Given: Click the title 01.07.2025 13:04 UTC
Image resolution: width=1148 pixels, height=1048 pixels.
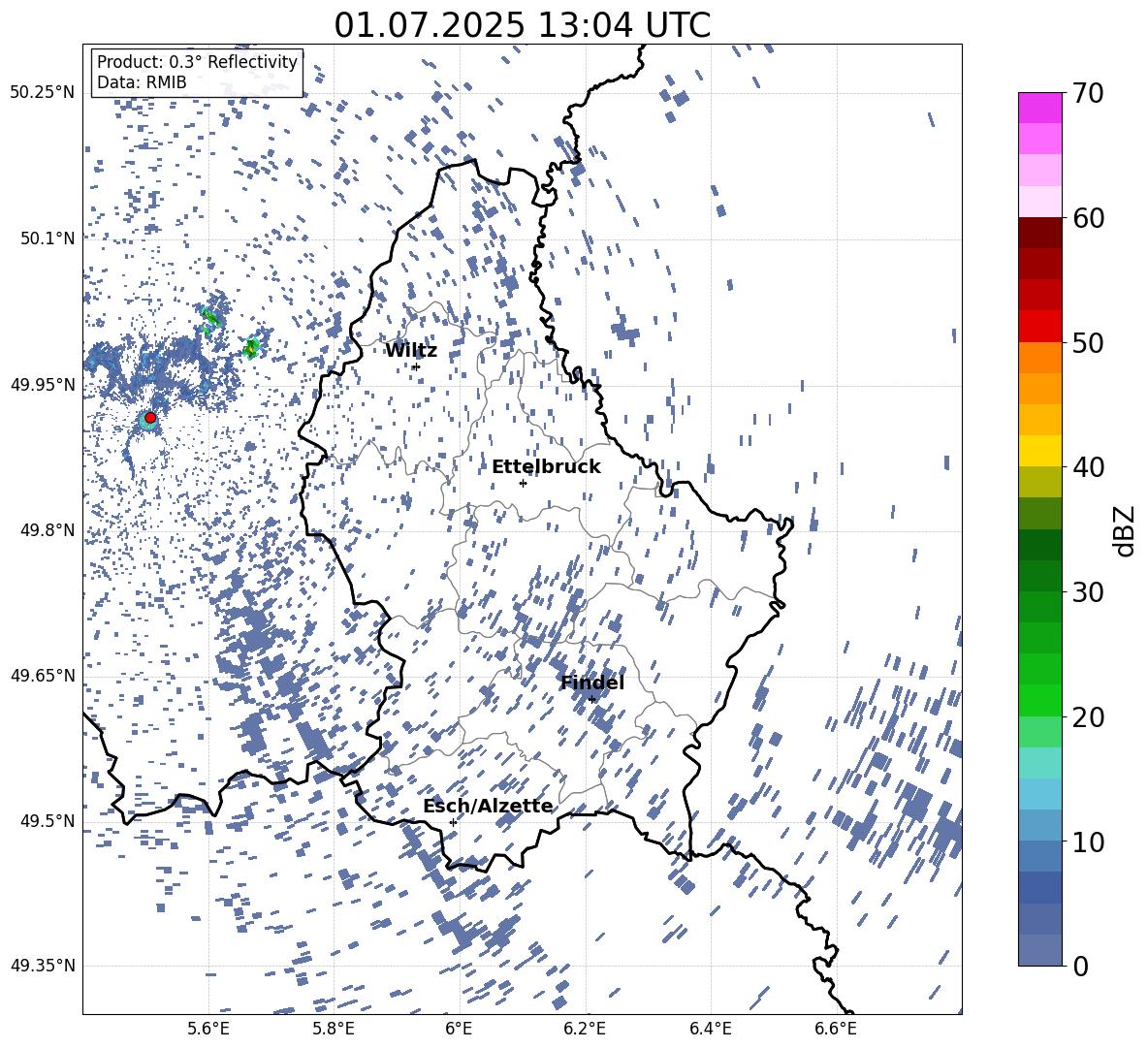Looking at the screenshot, I should tap(522, 25).
